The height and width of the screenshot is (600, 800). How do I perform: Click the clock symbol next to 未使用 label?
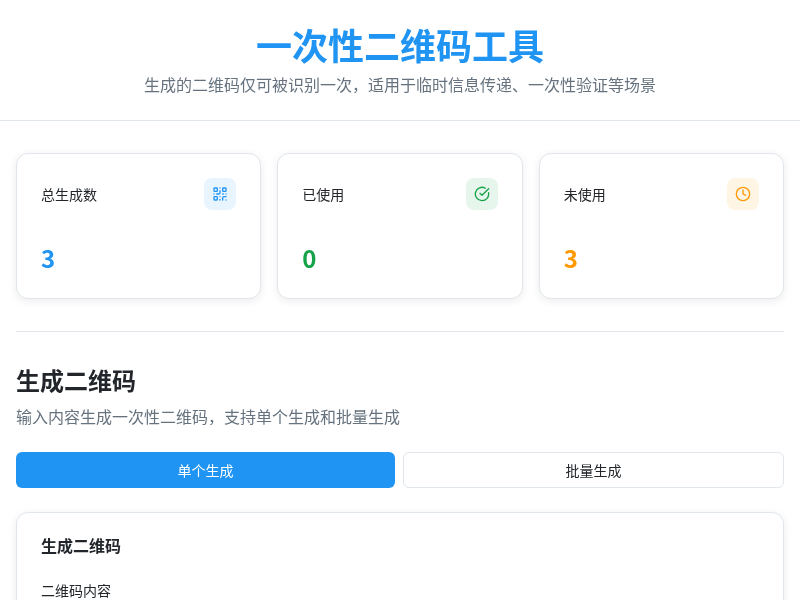click(743, 194)
